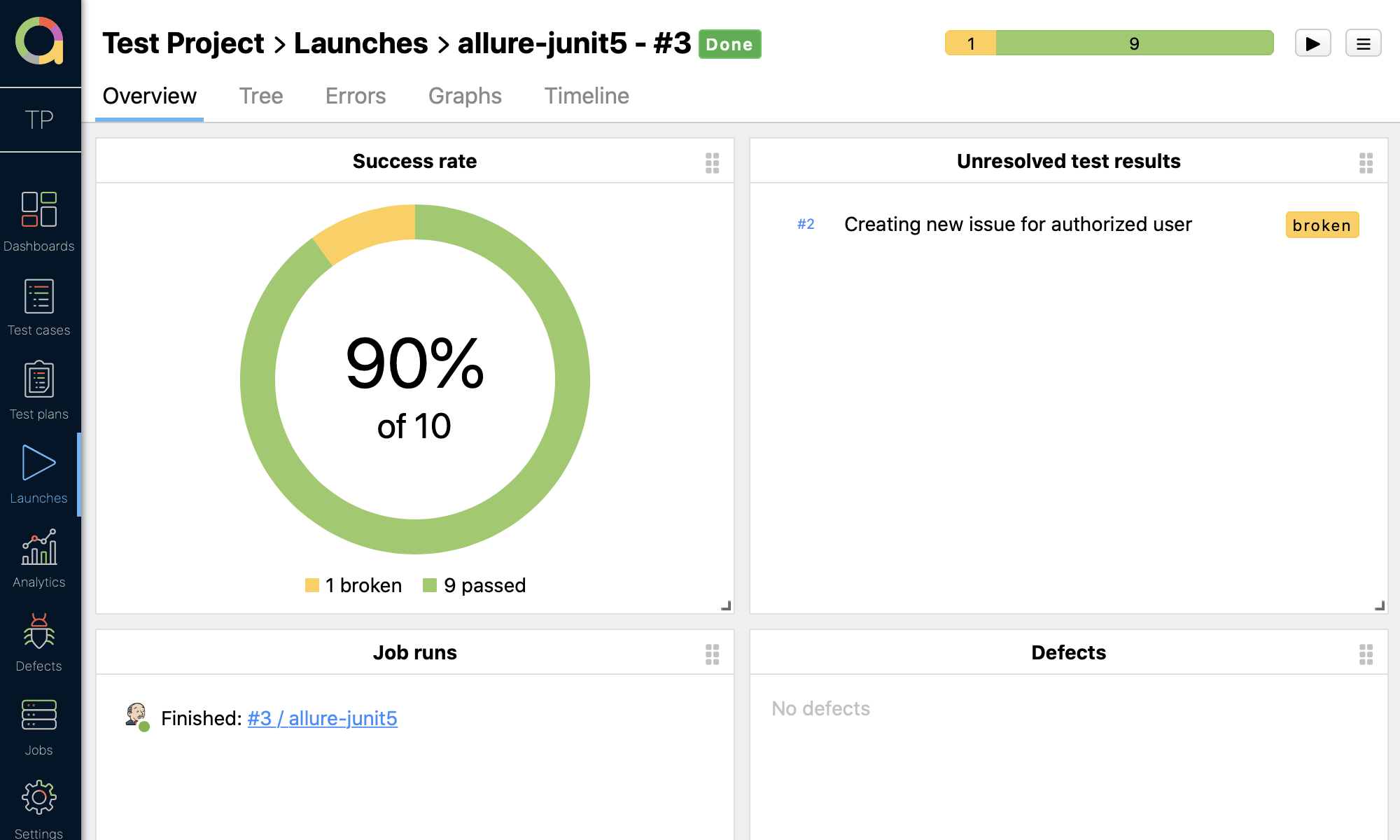
Task: Open the #3 / allure-junit5 job link
Action: (x=322, y=718)
